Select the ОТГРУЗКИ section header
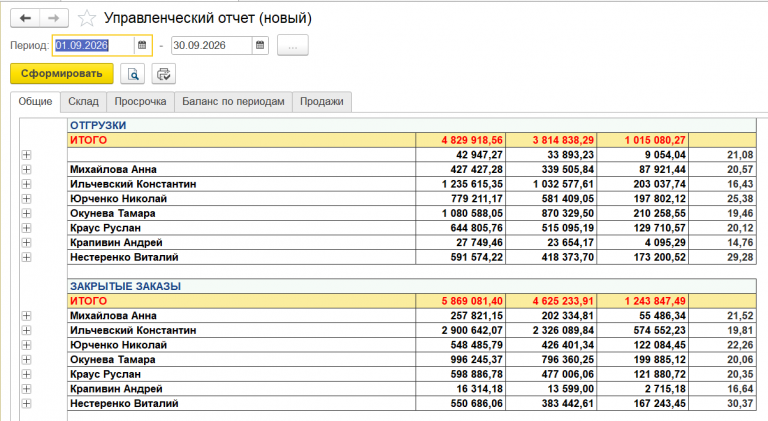The height and width of the screenshot is (421, 768). 411,125
